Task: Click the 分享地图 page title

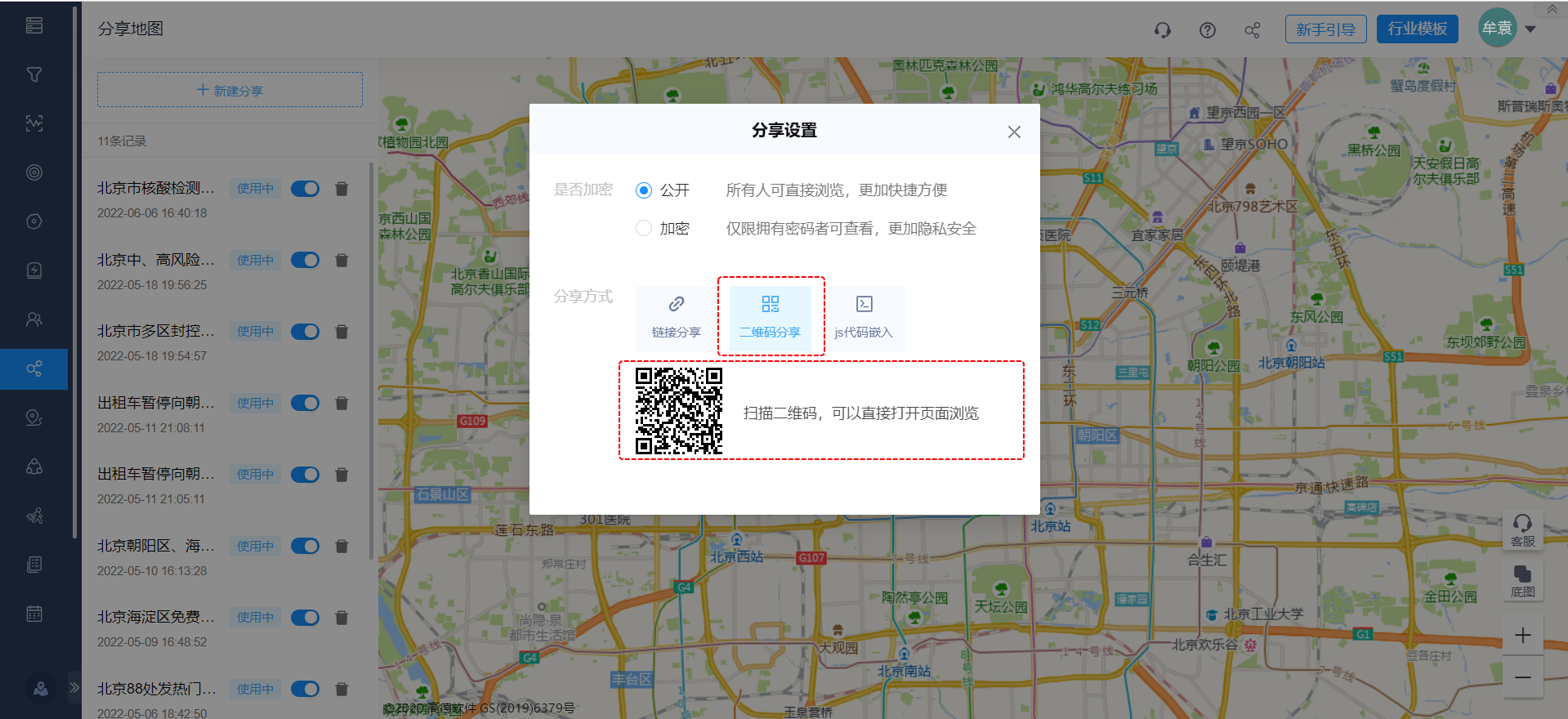Action: pos(131,29)
